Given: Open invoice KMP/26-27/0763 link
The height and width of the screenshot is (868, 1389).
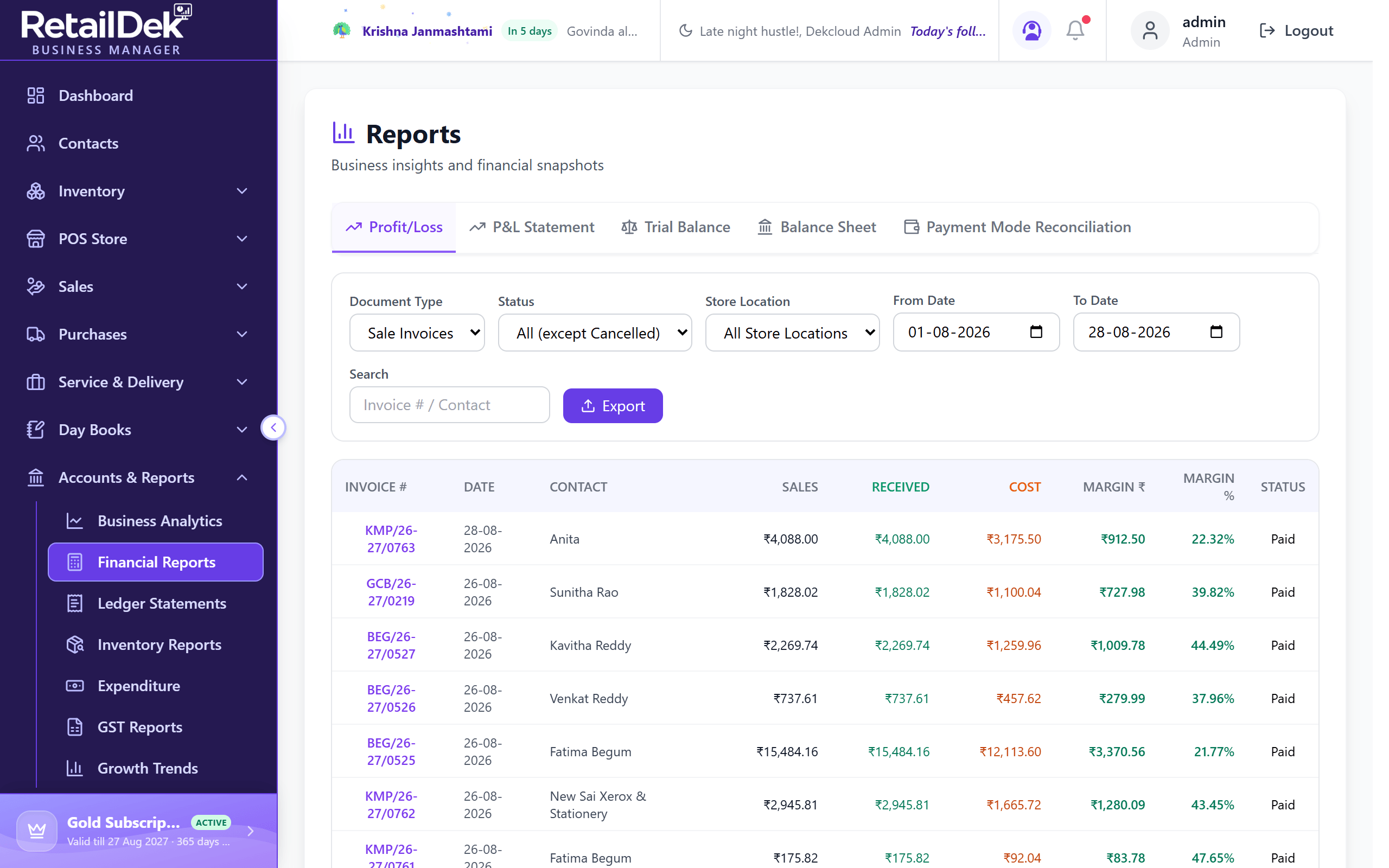Looking at the screenshot, I should coord(391,539).
